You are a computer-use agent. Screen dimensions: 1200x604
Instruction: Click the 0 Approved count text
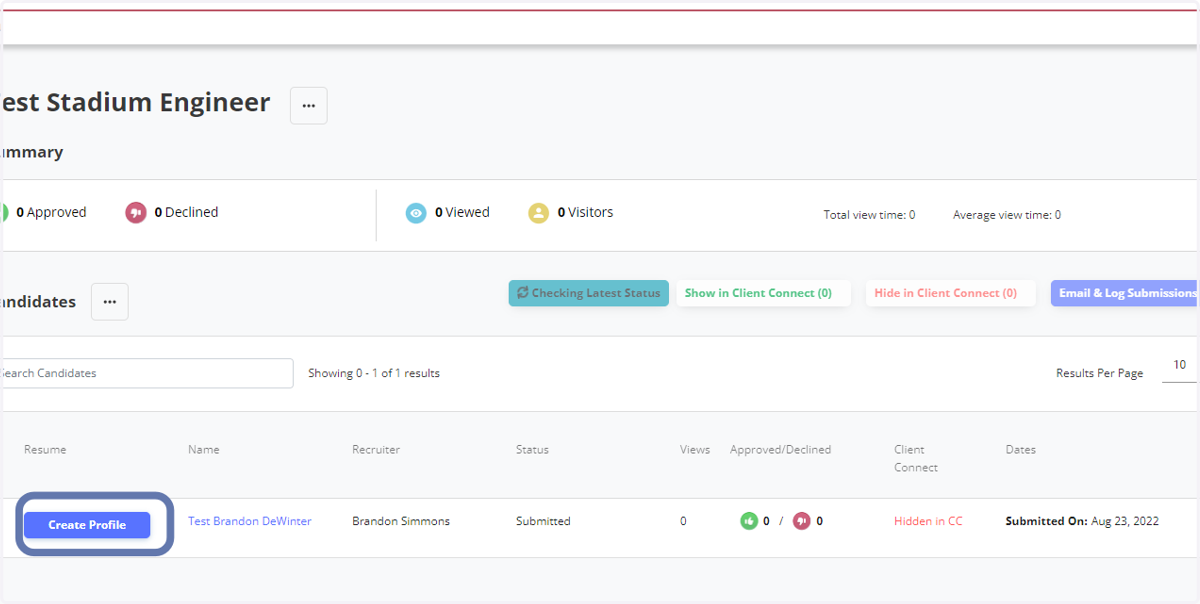pos(51,212)
